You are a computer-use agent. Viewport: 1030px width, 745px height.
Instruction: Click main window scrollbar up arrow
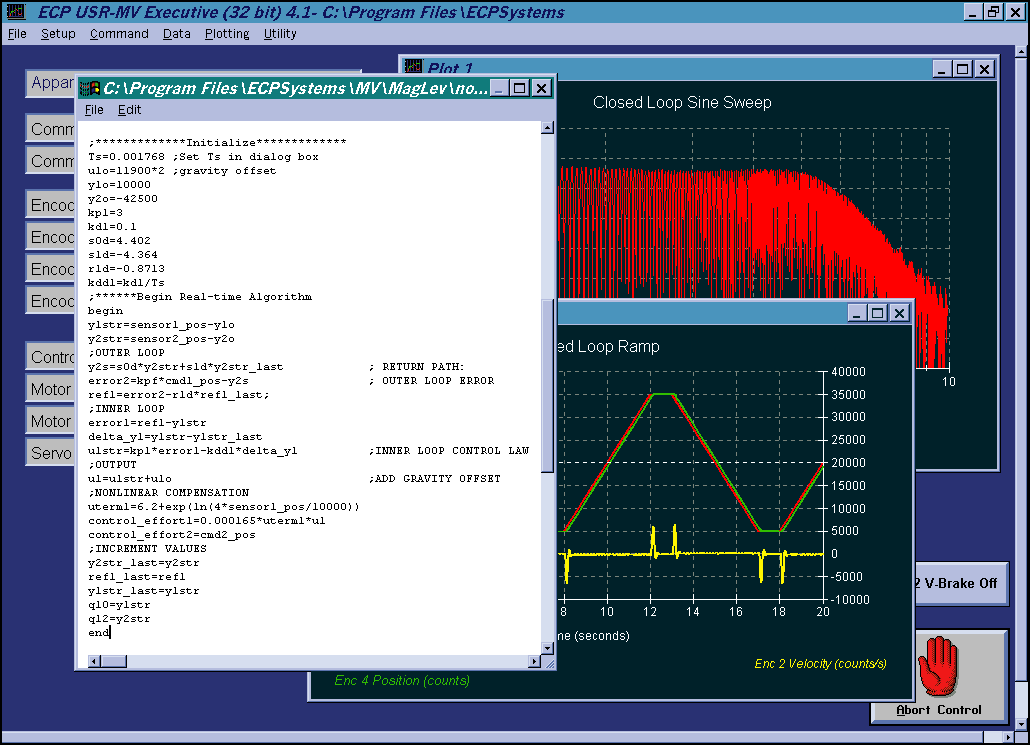coord(1021,51)
